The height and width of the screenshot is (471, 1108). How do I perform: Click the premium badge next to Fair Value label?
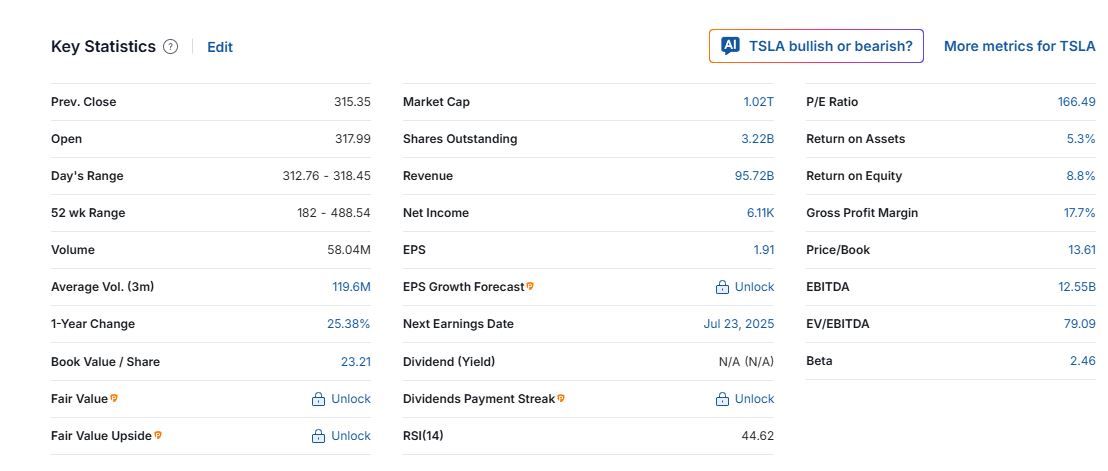(114, 398)
